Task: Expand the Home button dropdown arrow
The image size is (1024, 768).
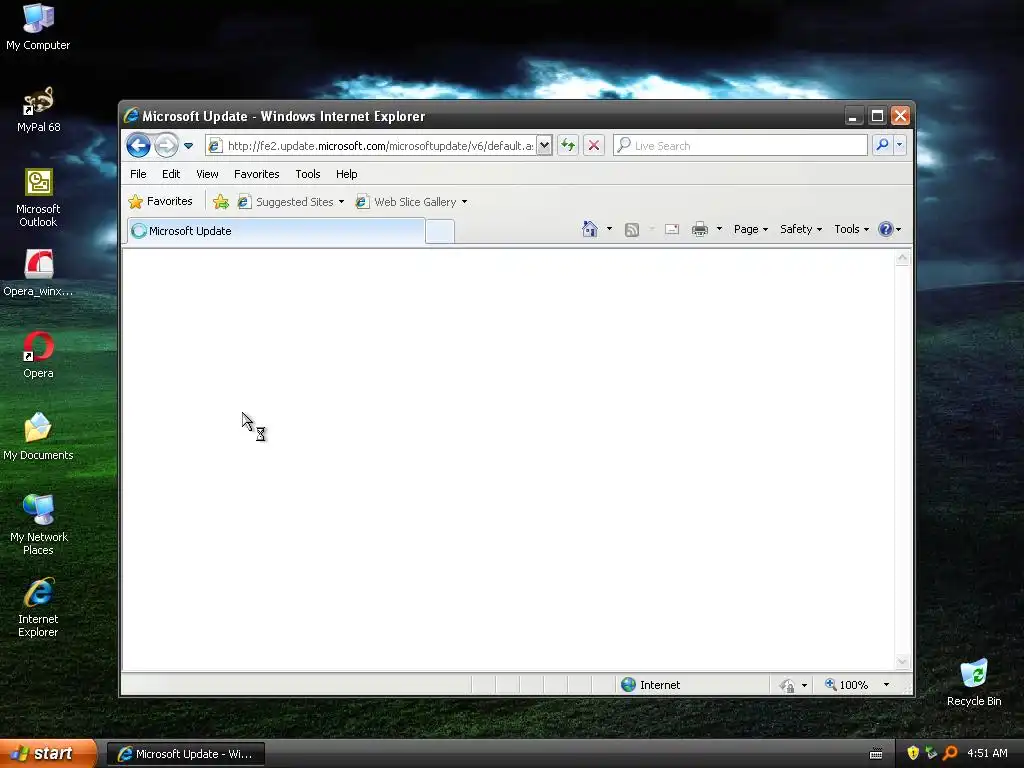Action: pyautogui.click(x=609, y=229)
